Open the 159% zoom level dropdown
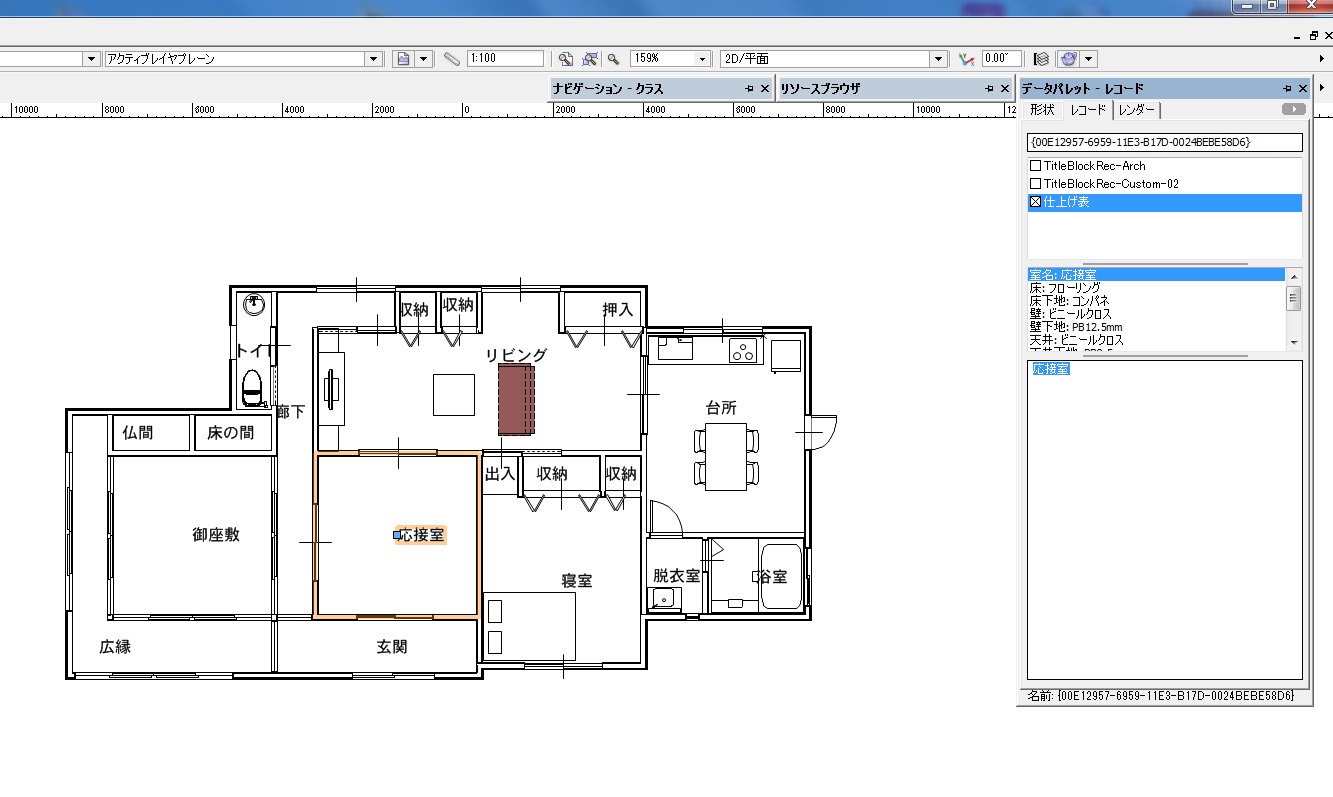This screenshot has height=797, width=1333. 702,59
